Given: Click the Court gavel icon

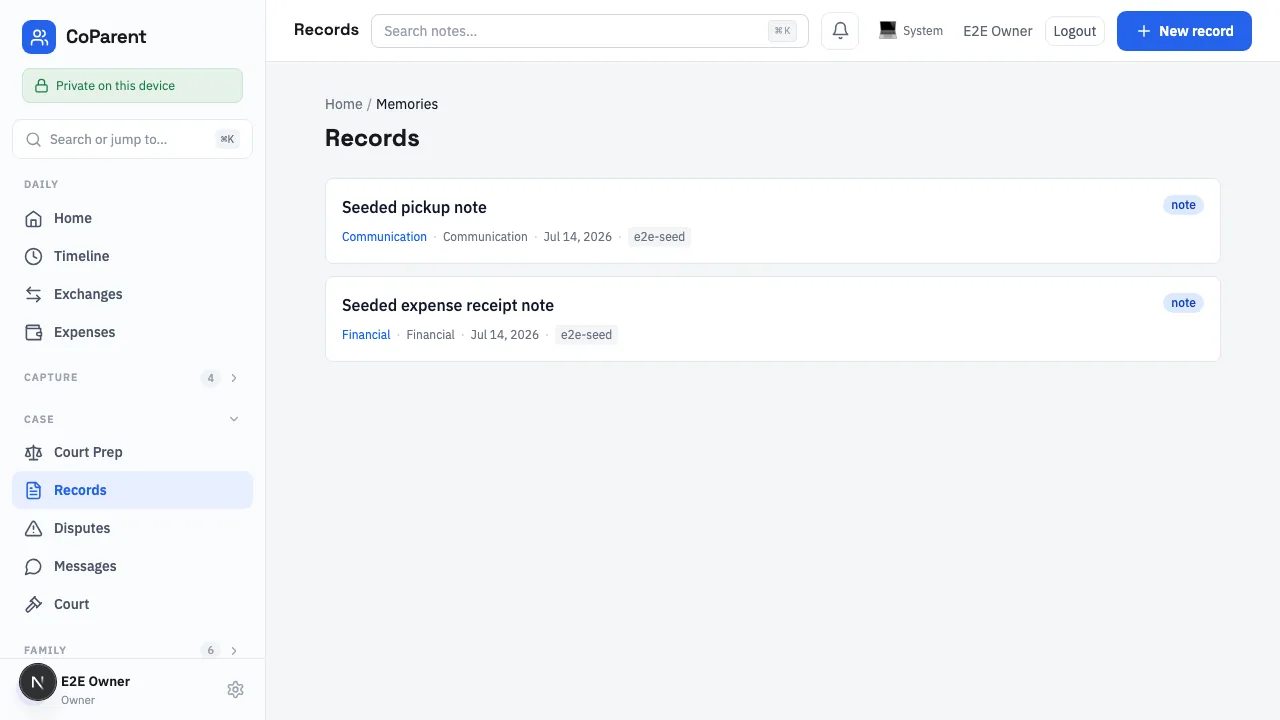Looking at the screenshot, I should pyautogui.click(x=34, y=604).
